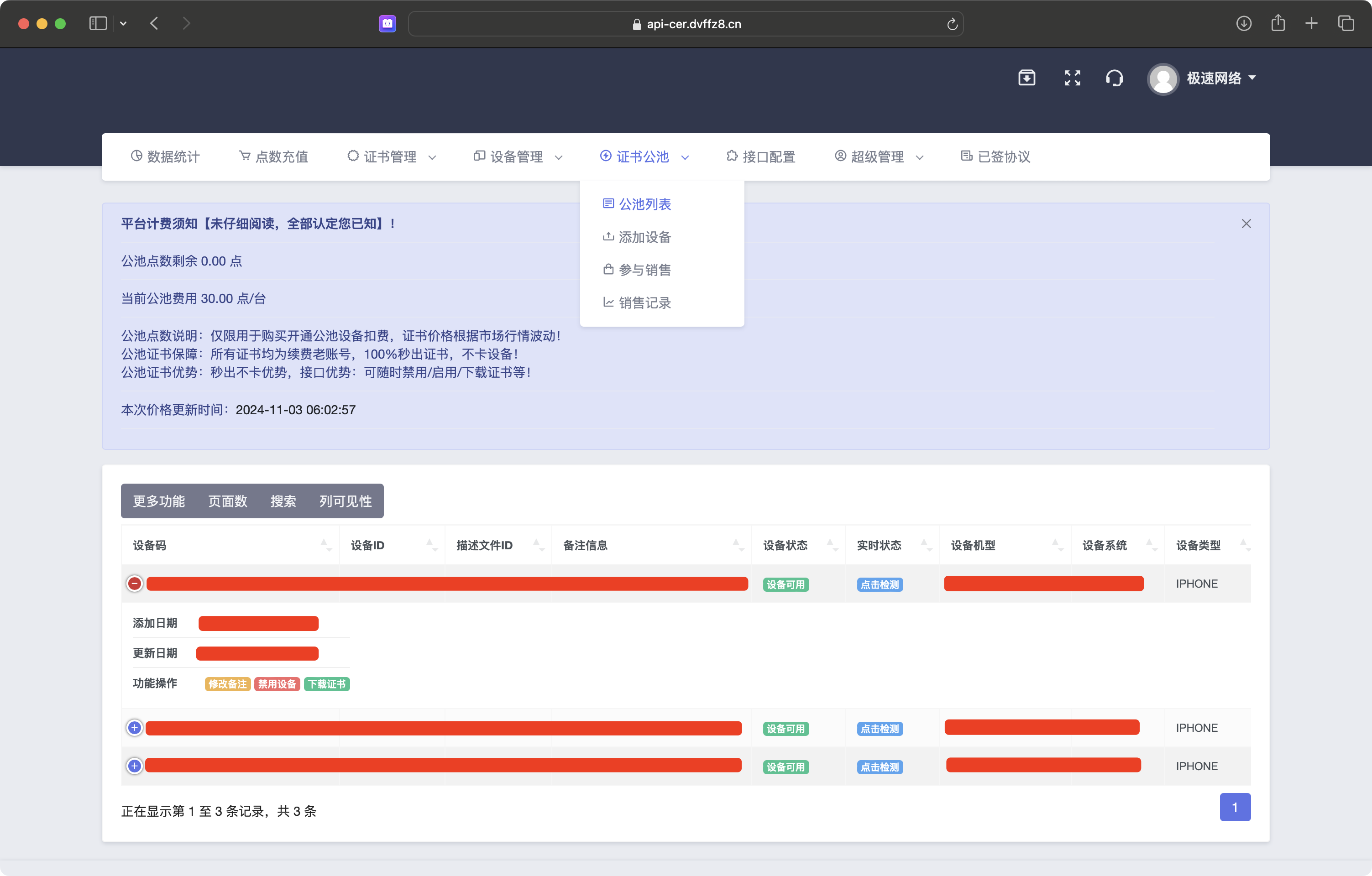Click 点击检测 in the first device row
This screenshot has width=1372, height=876.
pos(880,584)
